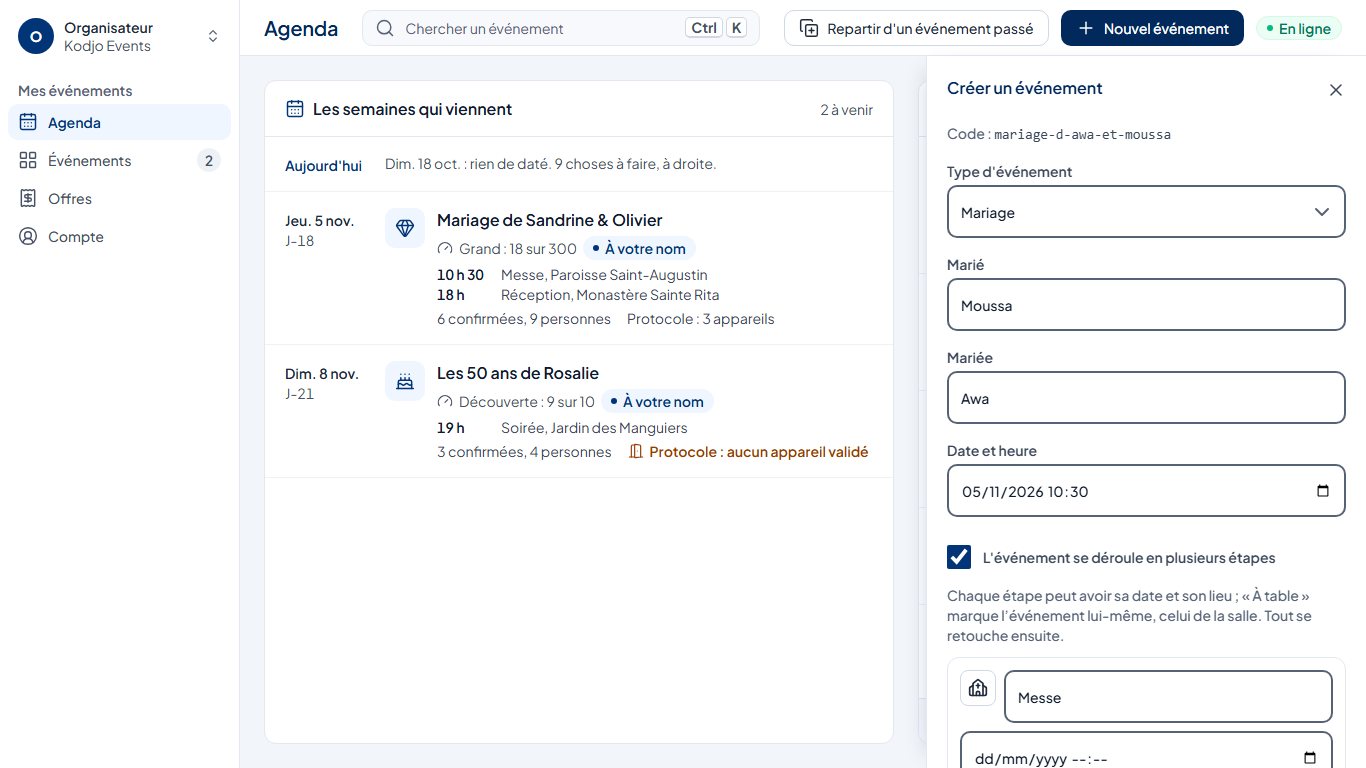Close the Créer un événement panel
The width and height of the screenshot is (1366, 768).
pyautogui.click(x=1335, y=90)
